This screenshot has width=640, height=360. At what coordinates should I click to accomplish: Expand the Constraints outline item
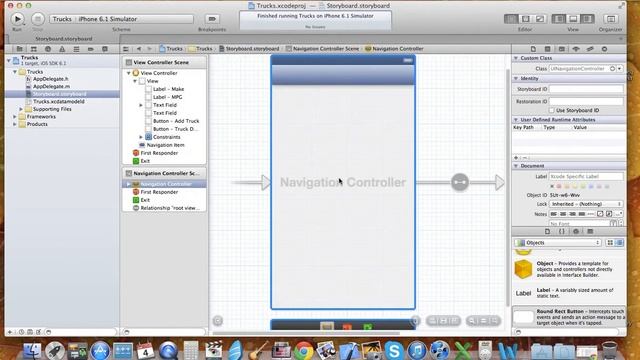(141, 137)
